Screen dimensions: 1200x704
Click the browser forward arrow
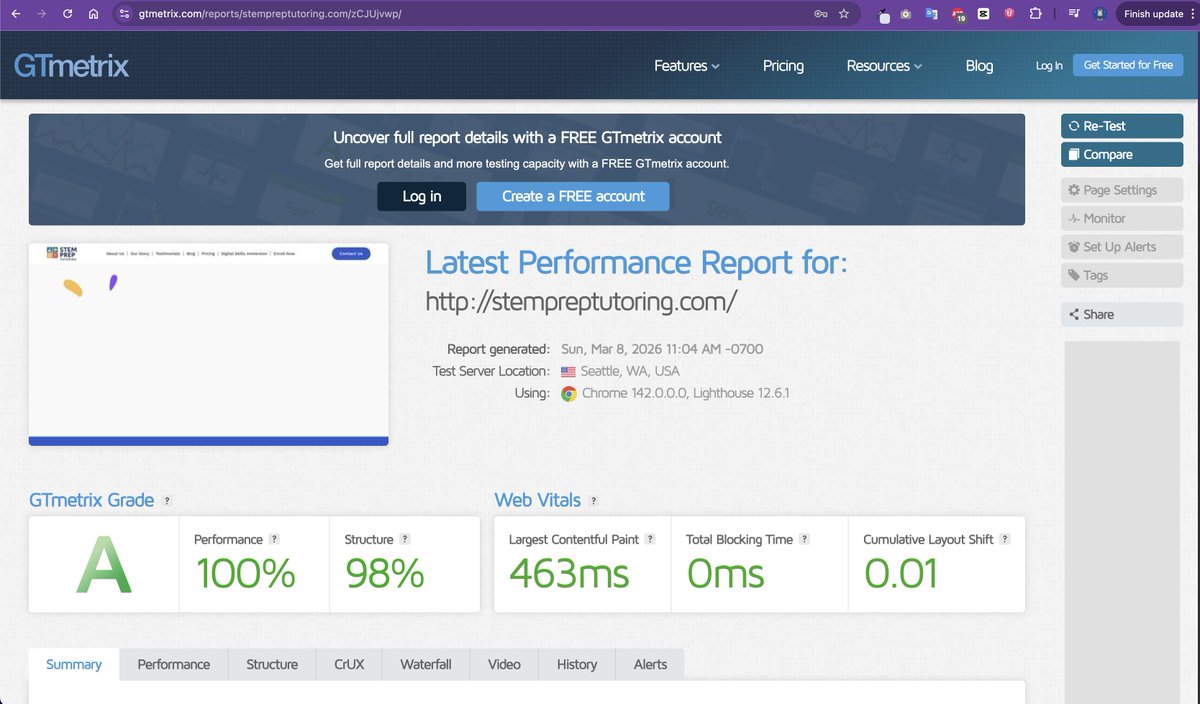[x=41, y=14]
